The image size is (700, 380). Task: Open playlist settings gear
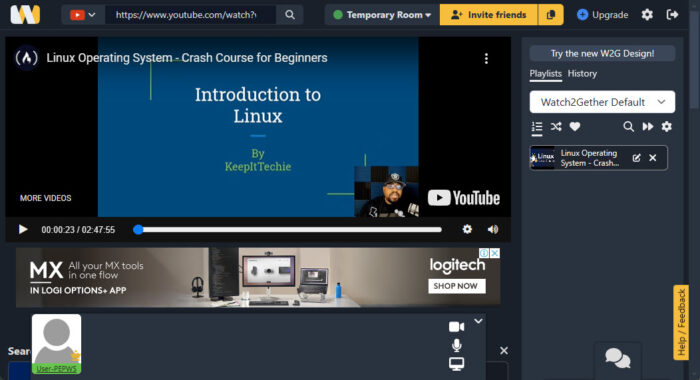coord(667,127)
